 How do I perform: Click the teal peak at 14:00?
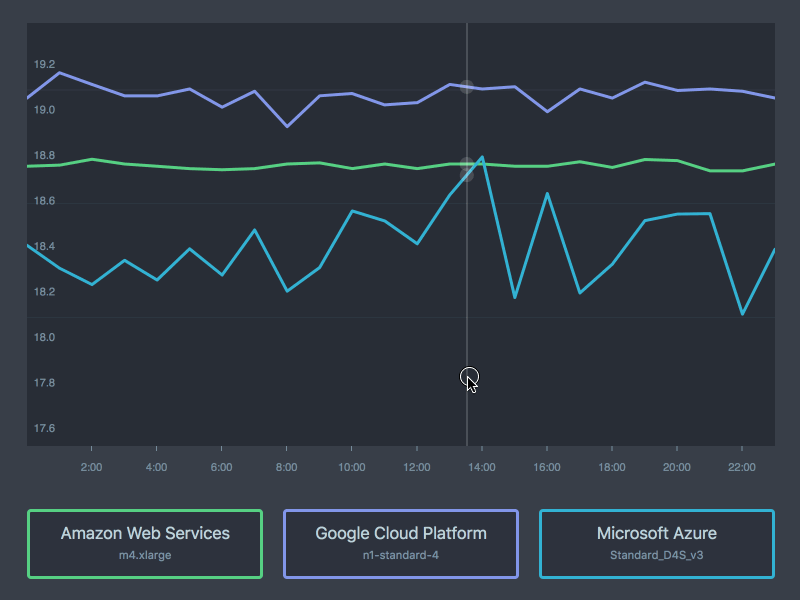[x=481, y=157]
